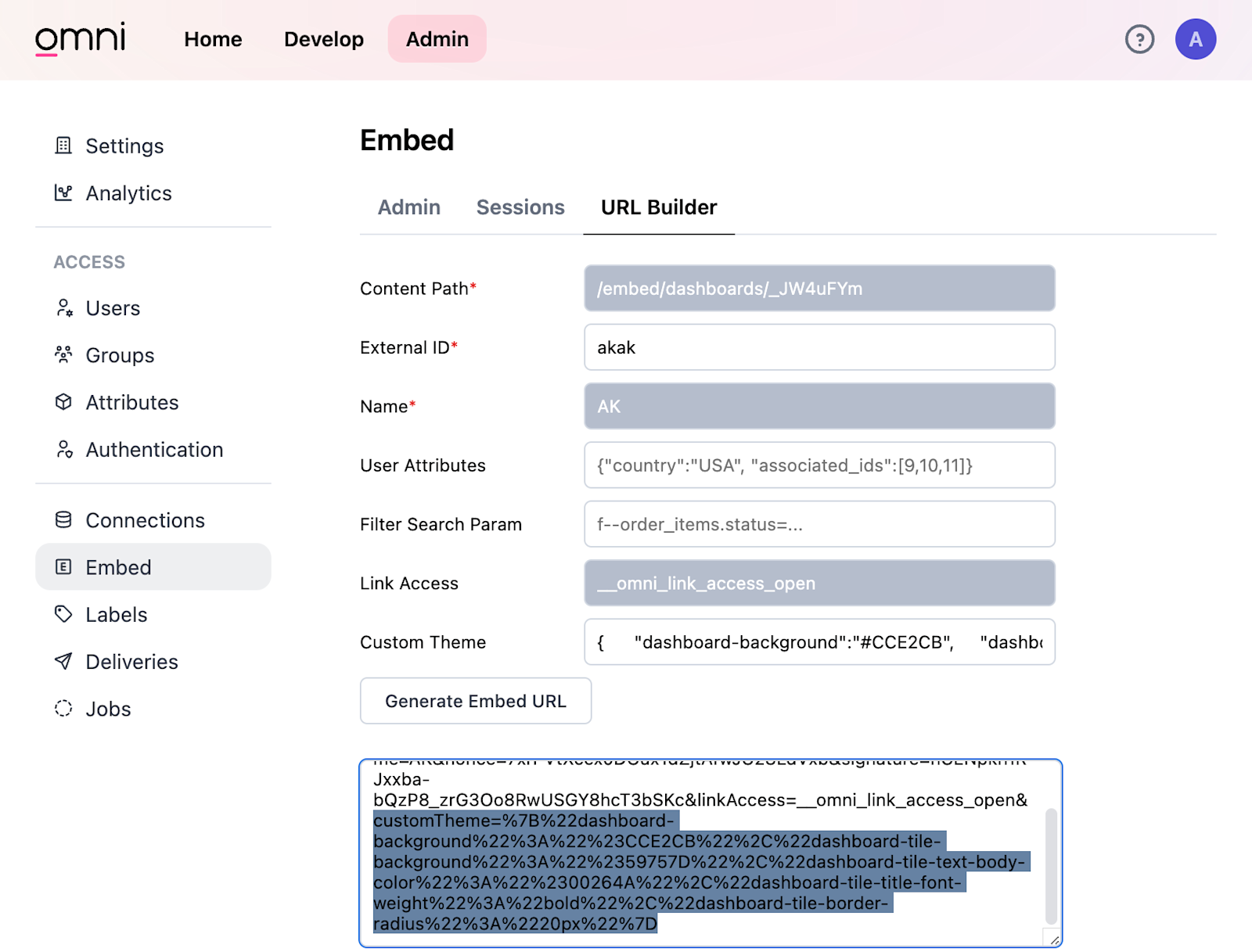Open Authentication settings

[154, 449]
